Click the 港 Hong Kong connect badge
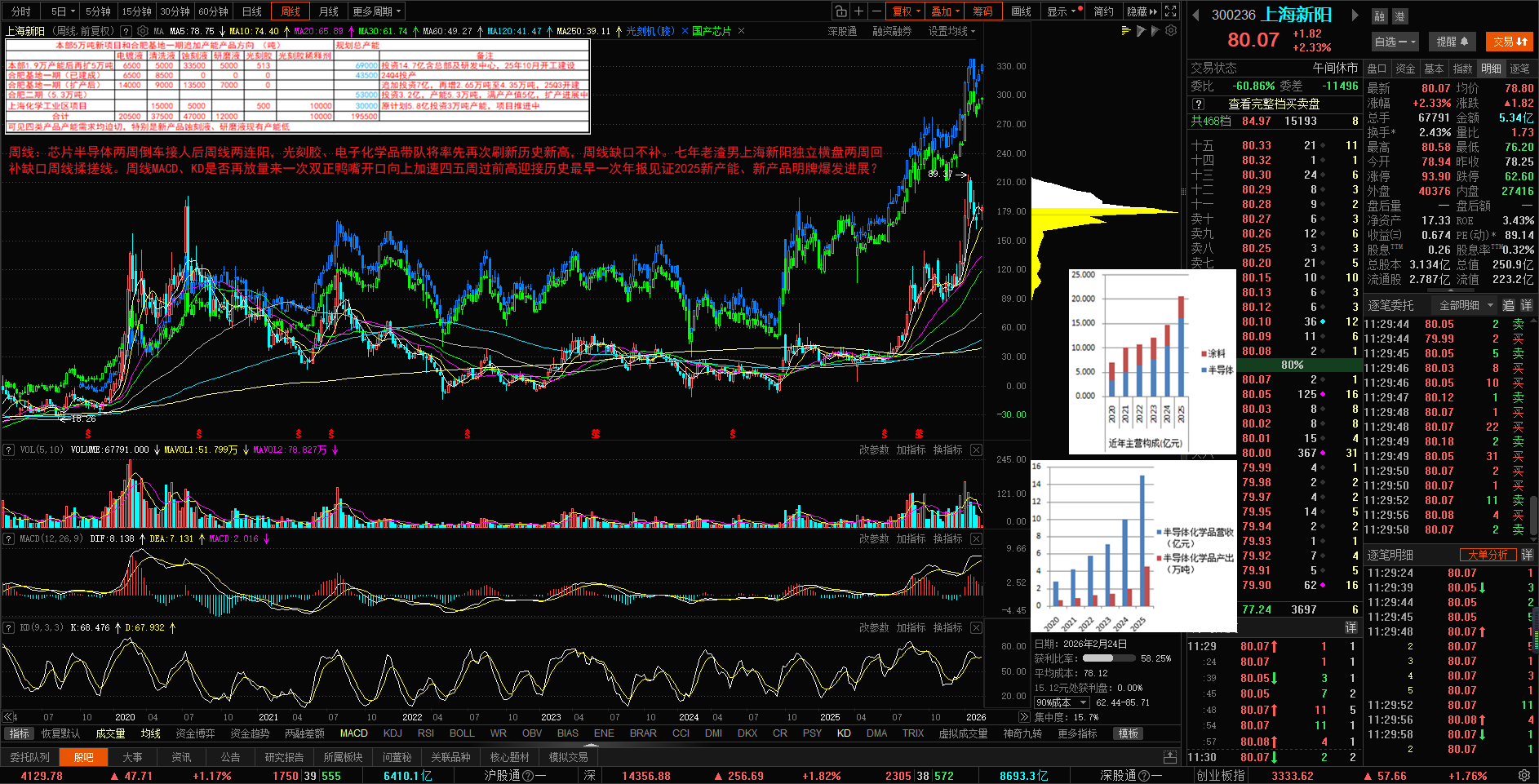This screenshot has height=784, width=1539. tap(1399, 16)
